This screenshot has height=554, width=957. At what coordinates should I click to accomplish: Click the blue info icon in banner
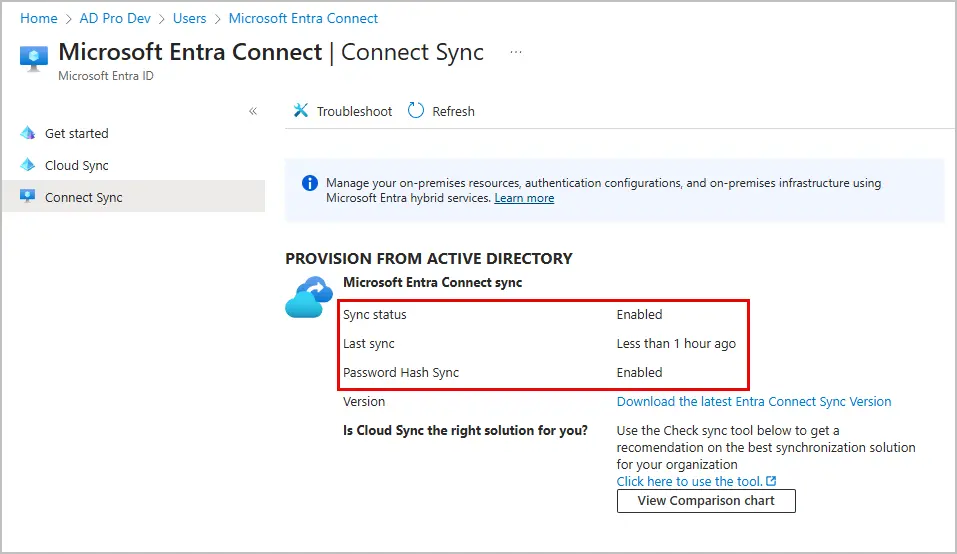tap(309, 184)
